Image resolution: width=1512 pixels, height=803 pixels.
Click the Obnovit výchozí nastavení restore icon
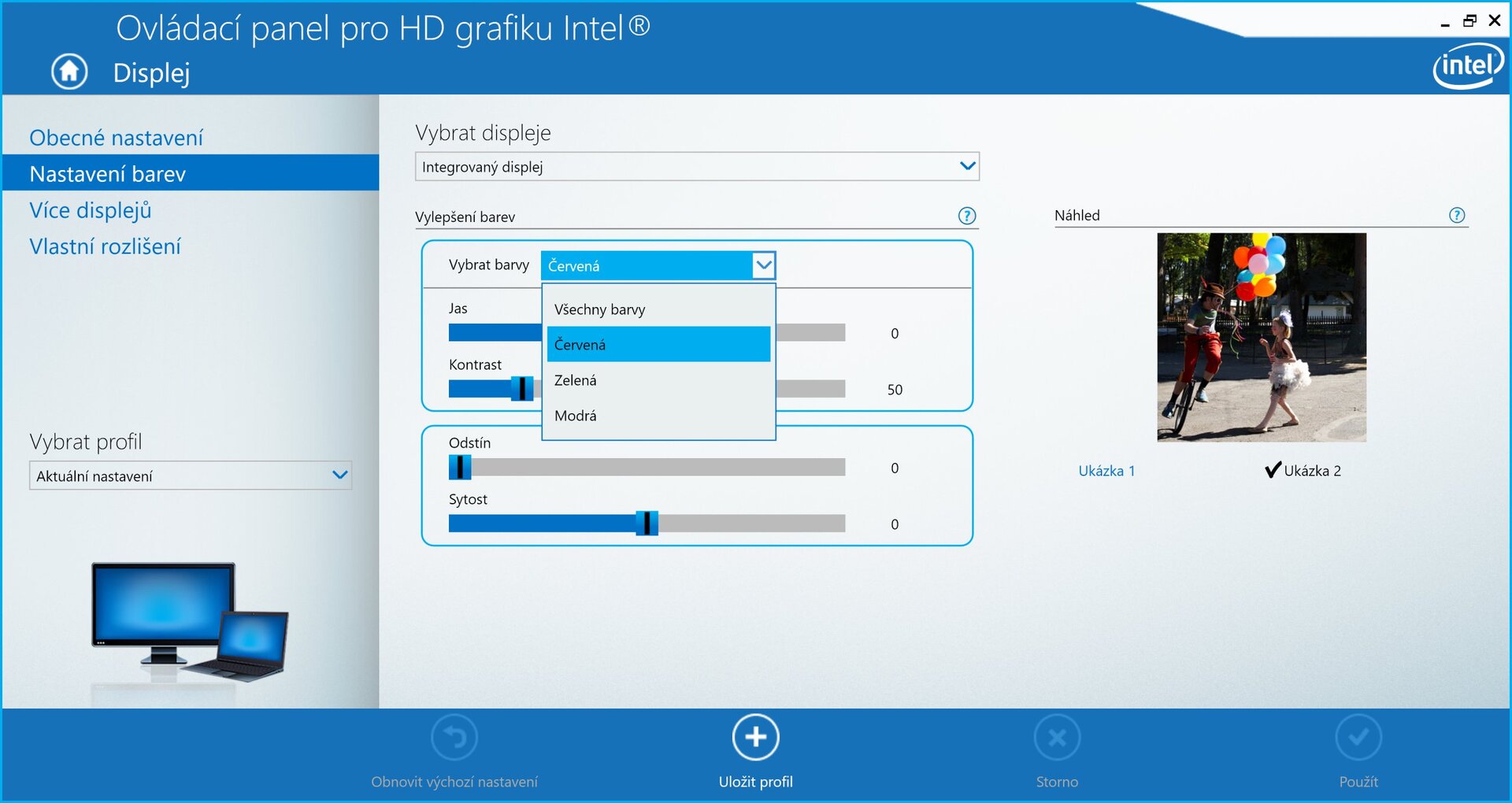(454, 737)
